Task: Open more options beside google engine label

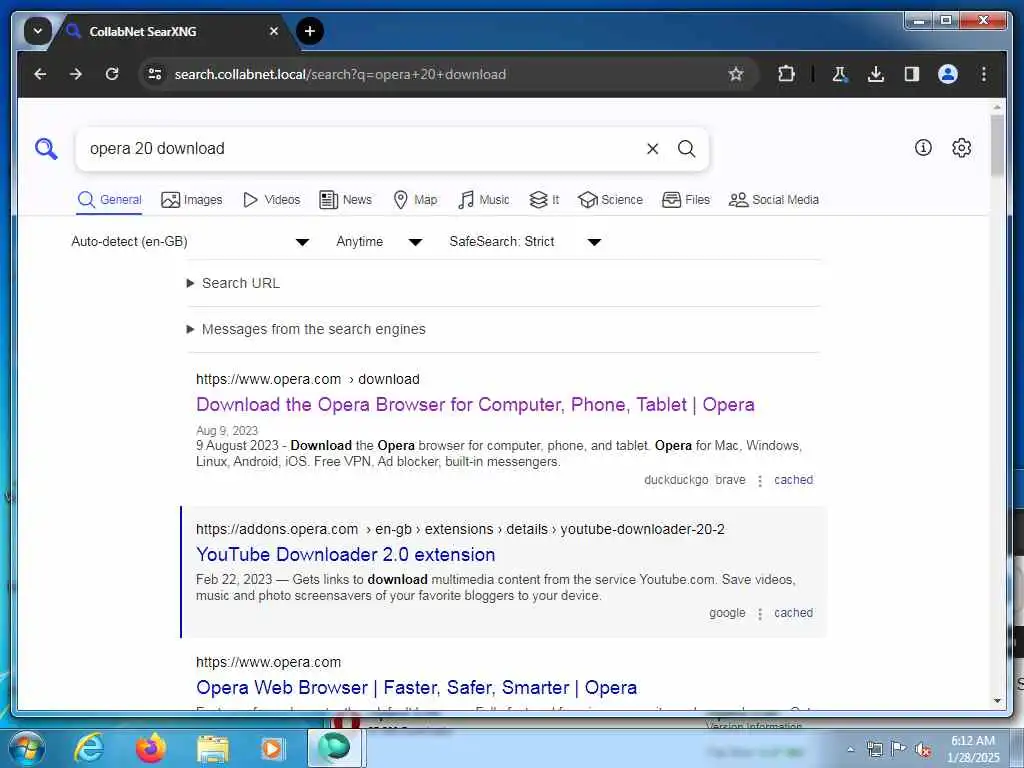Action: [x=760, y=614]
